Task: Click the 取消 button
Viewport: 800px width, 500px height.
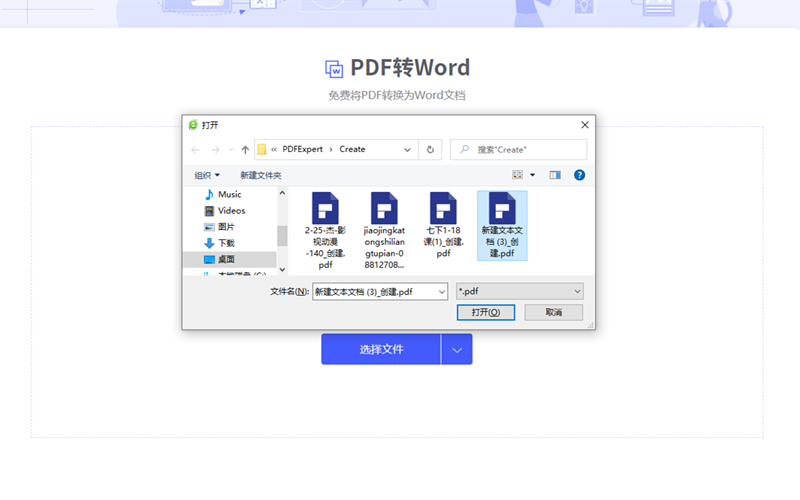Action: pyautogui.click(x=553, y=312)
